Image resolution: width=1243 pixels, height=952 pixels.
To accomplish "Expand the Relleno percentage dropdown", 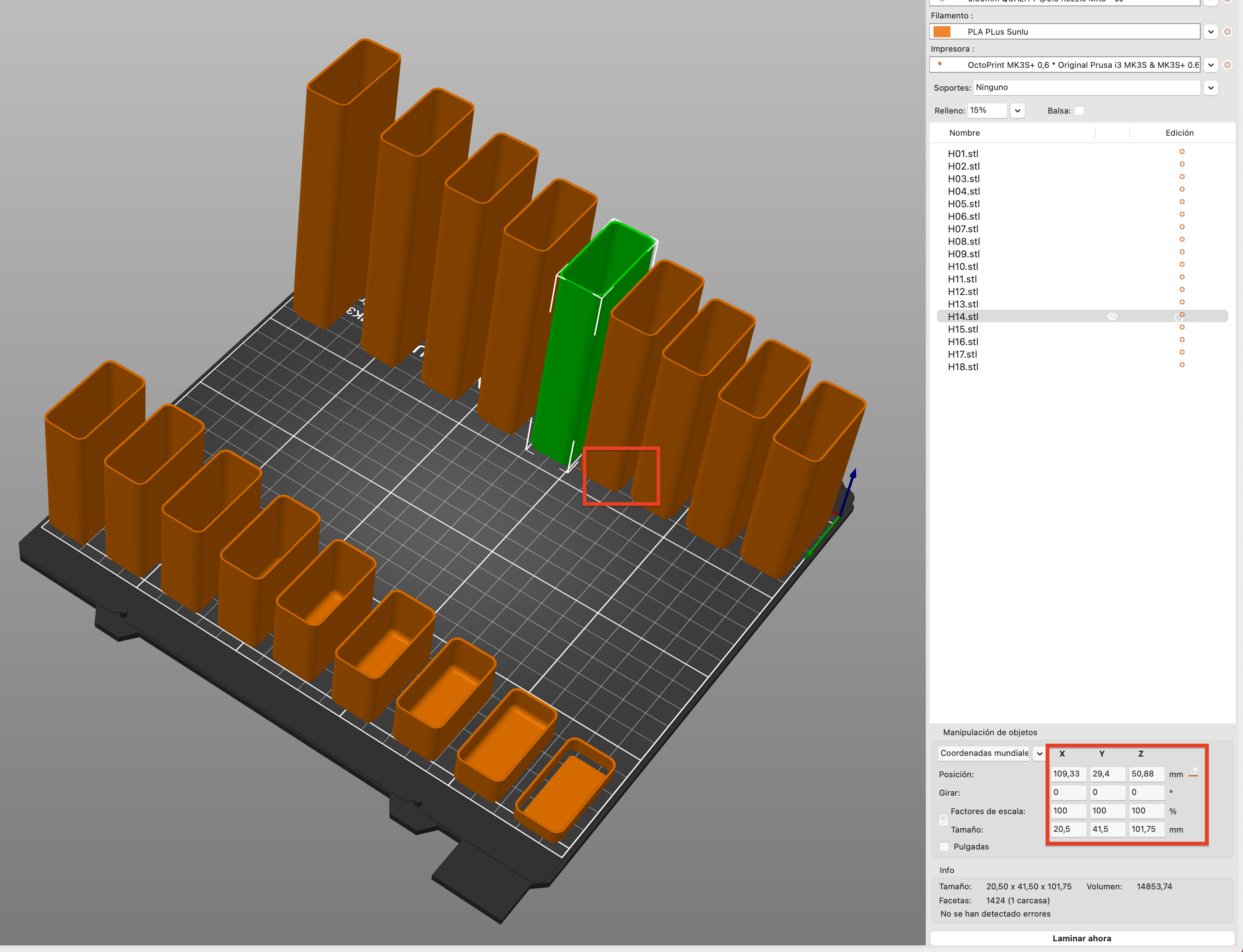I will pos(1017,111).
